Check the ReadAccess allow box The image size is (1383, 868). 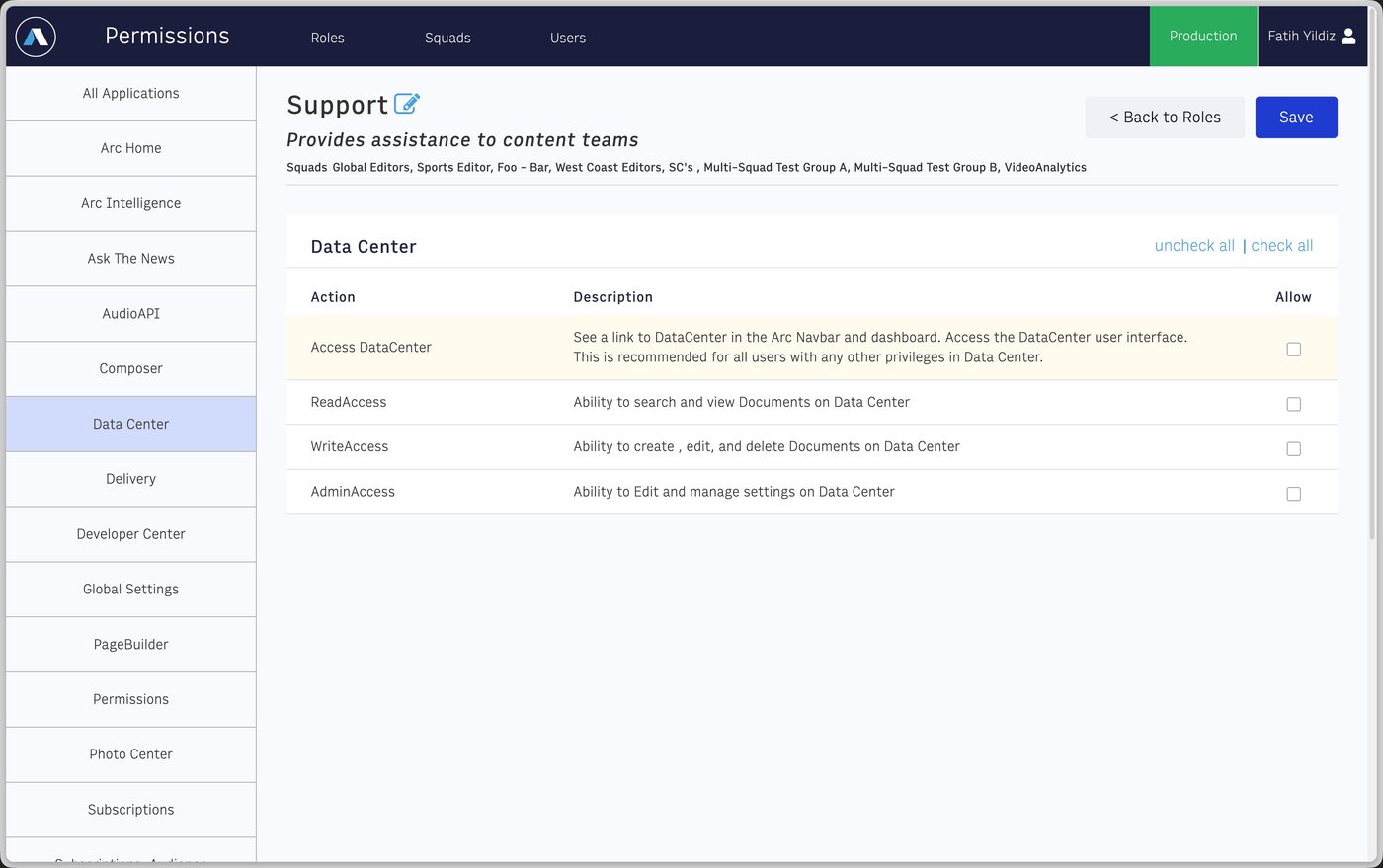coord(1293,404)
